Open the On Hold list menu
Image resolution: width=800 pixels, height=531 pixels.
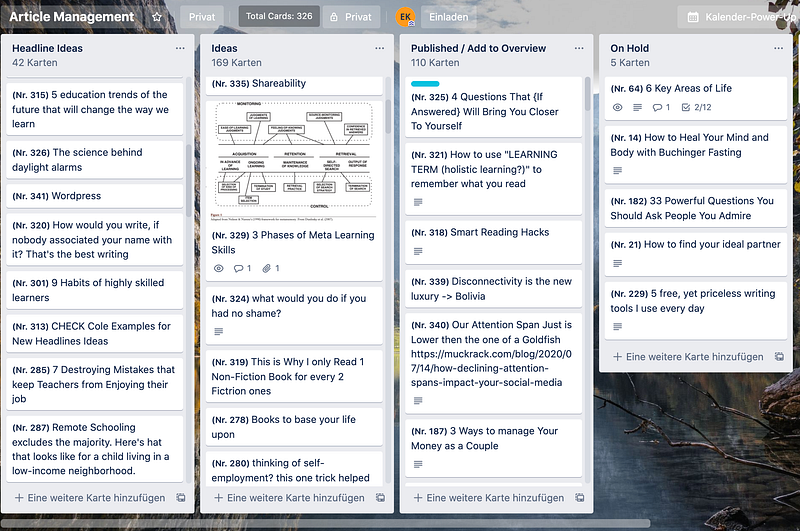point(779,48)
